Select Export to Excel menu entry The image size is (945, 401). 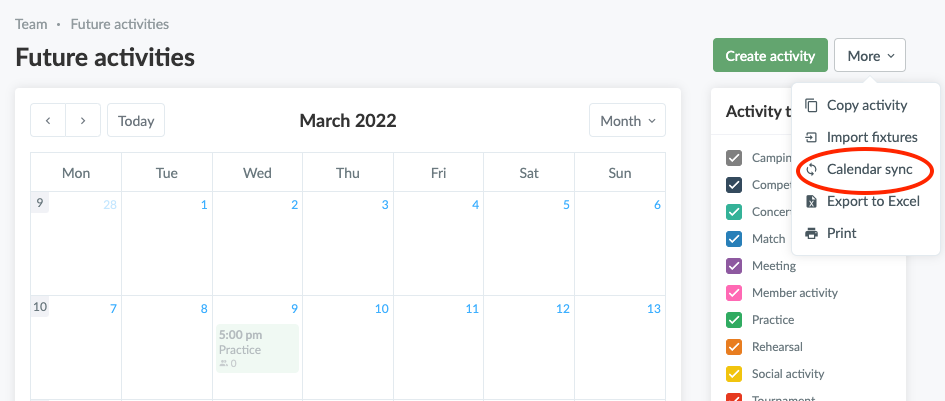coord(864,201)
